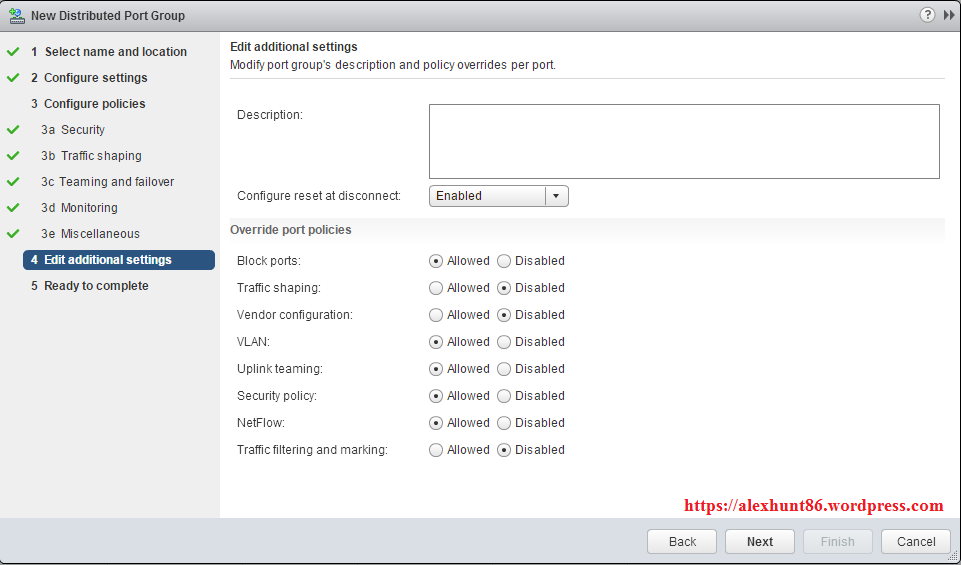Click the distributed port group icon in title
961x565 pixels.
(x=15, y=16)
